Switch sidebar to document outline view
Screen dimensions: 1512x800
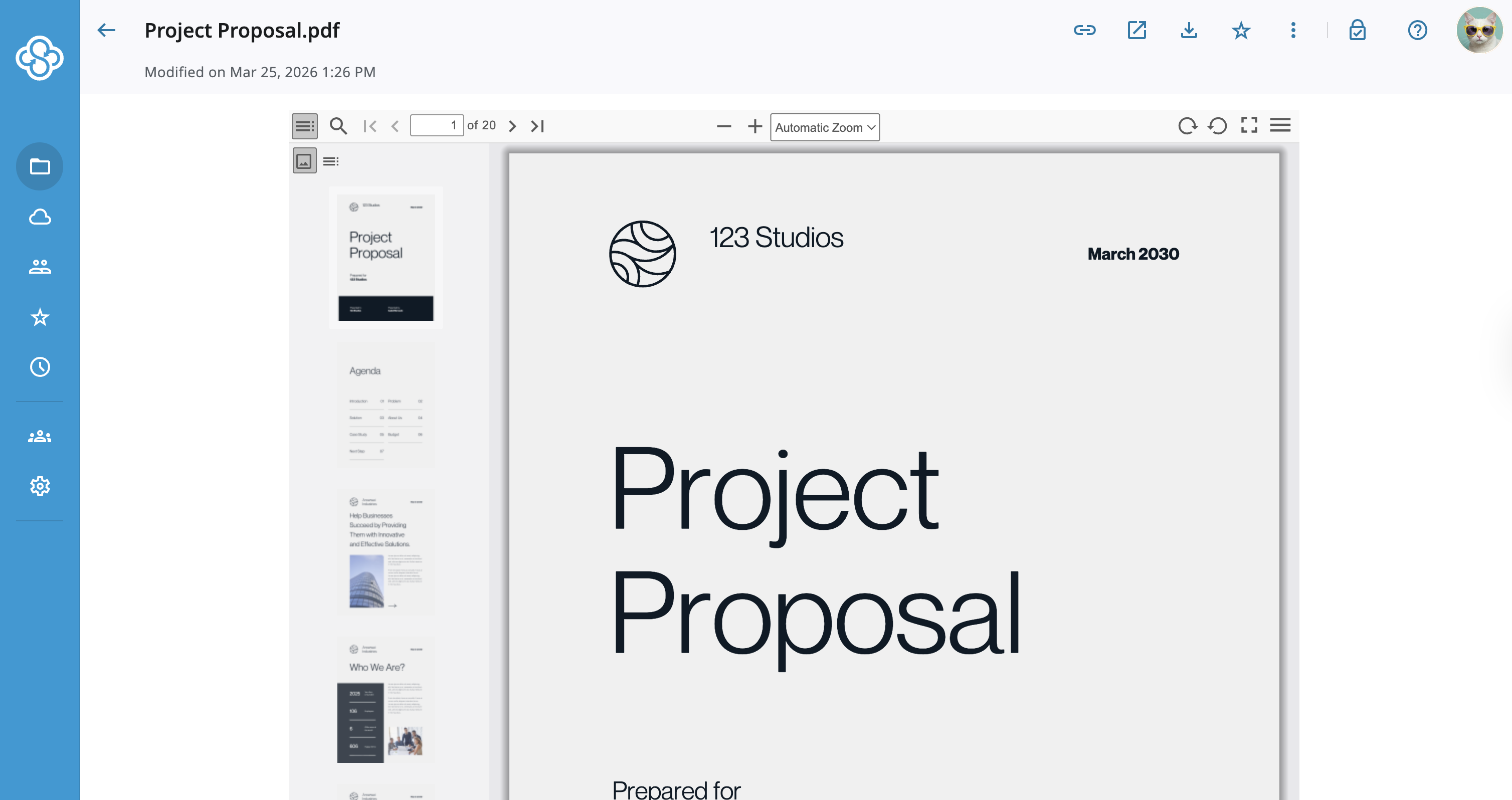click(x=331, y=160)
